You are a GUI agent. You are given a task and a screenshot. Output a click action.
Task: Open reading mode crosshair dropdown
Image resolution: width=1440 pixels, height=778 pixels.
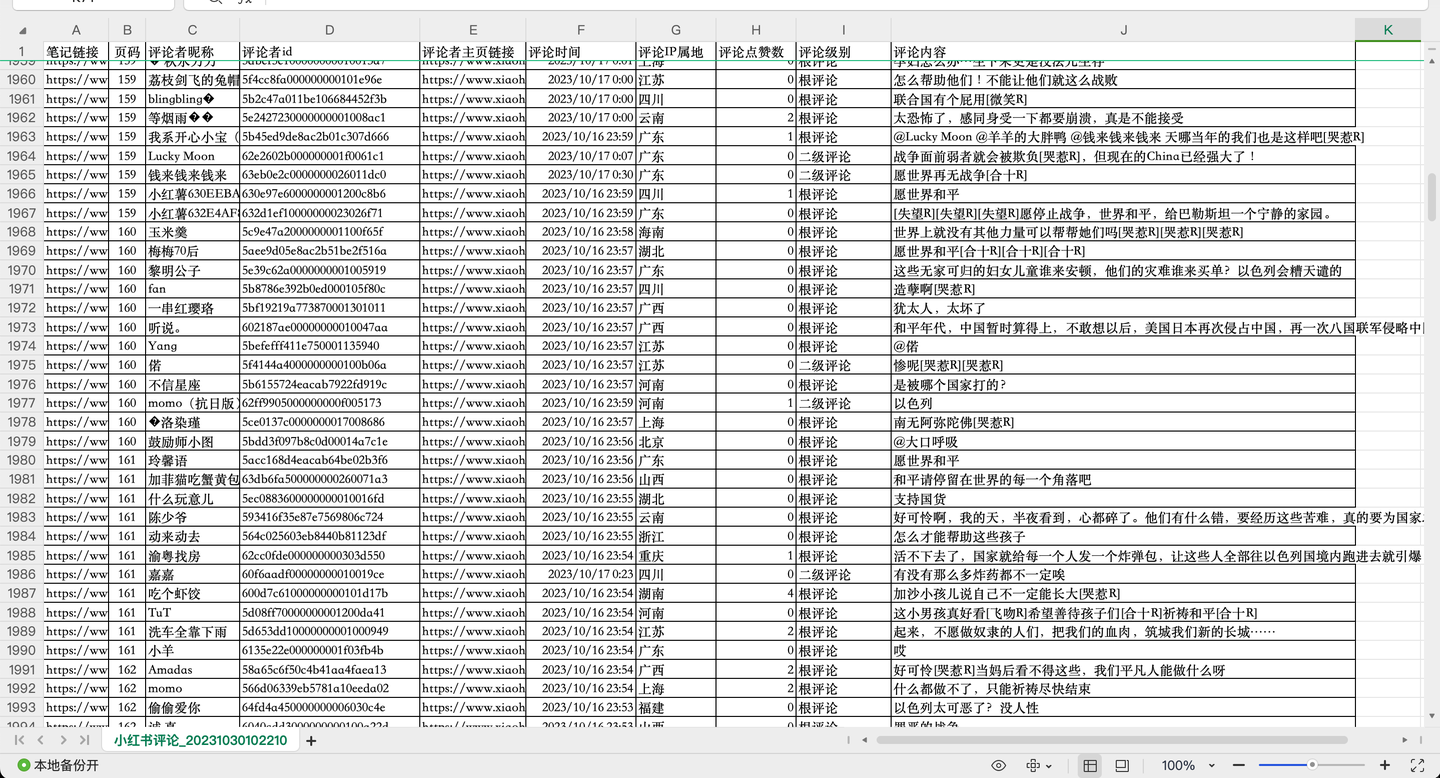tap(1039, 766)
